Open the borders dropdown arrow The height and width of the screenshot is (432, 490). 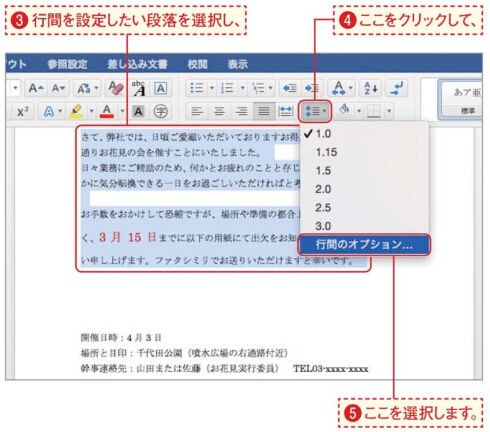tap(389, 111)
